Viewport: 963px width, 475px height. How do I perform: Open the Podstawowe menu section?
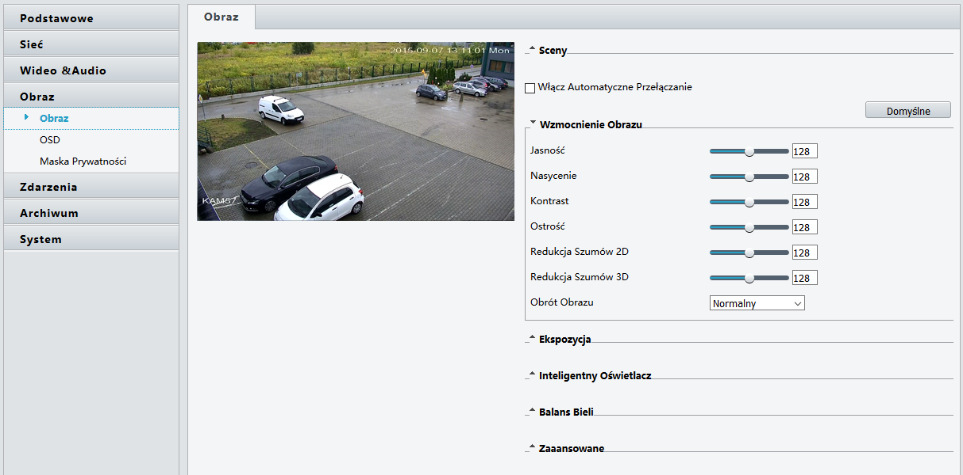coord(91,18)
